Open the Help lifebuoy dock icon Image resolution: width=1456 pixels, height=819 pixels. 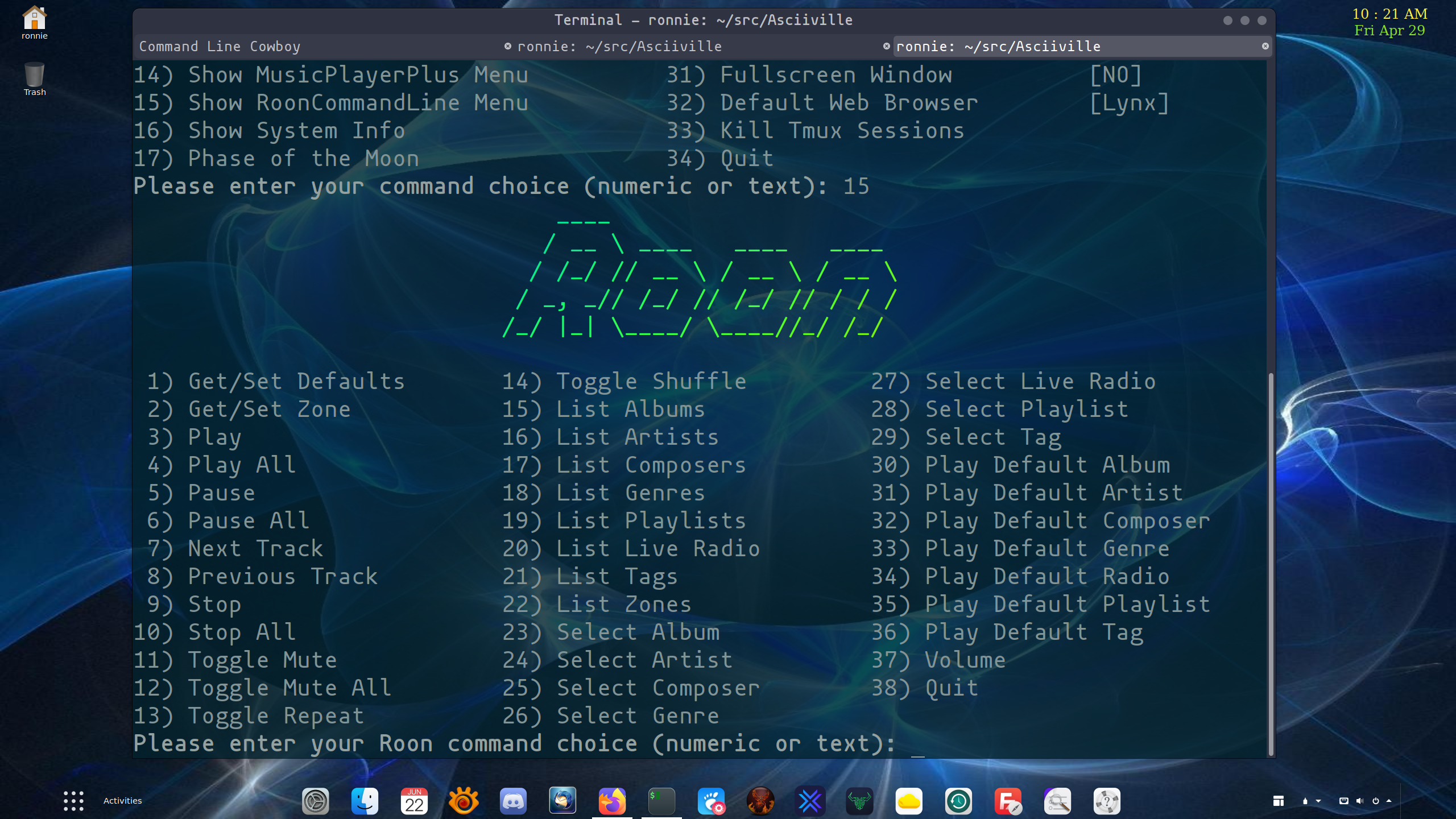pos(1107,801)
